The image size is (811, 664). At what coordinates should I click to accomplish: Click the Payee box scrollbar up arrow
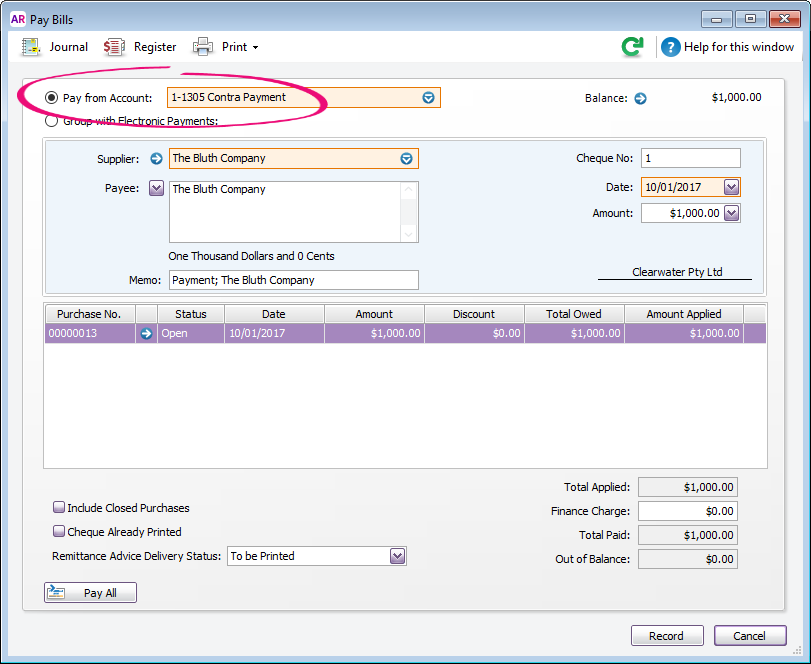pos(409,189)
